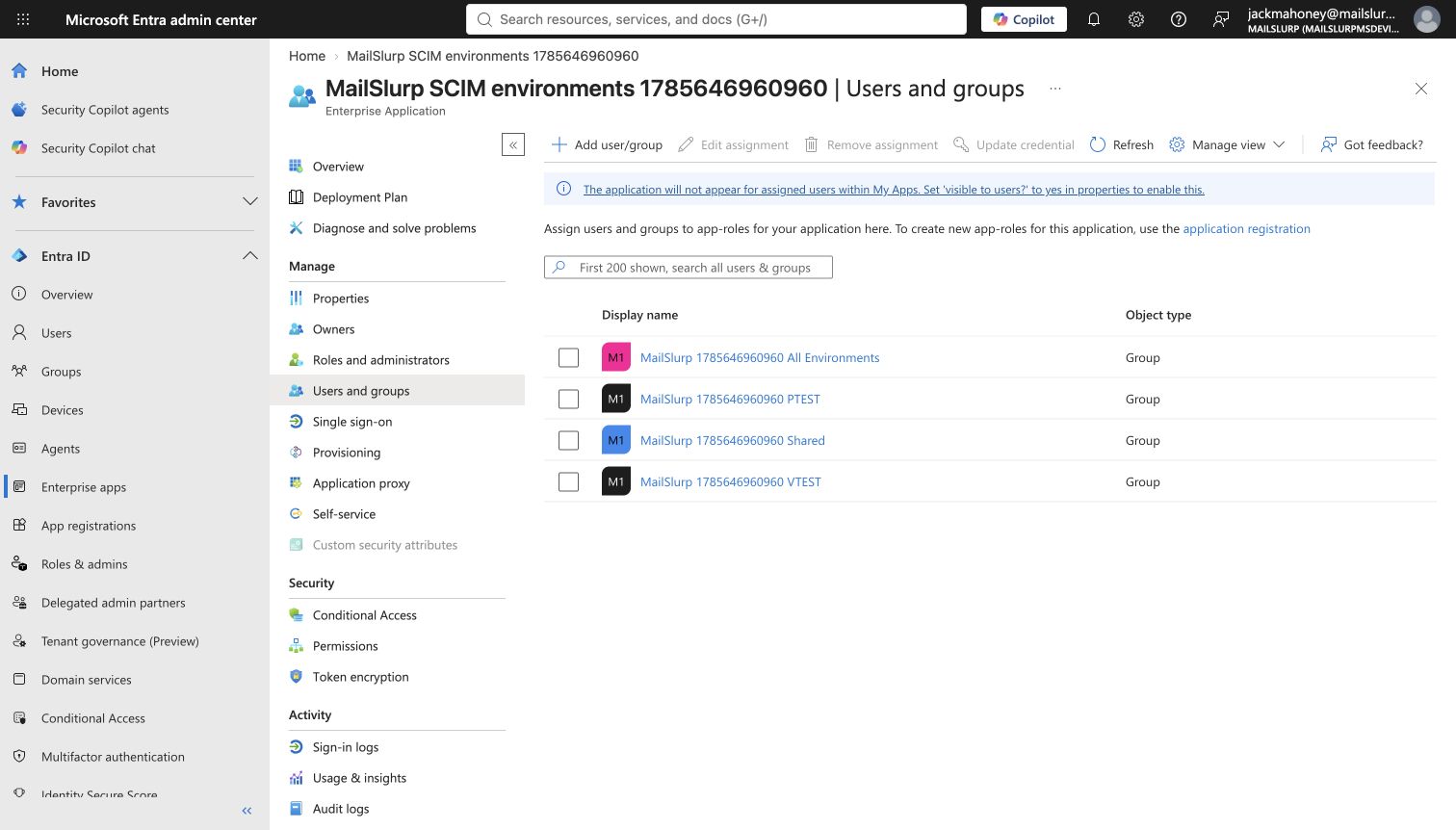Open the app launcher waffle icon
Viewport: 1456px width, 830px height.
pos(23,19)
